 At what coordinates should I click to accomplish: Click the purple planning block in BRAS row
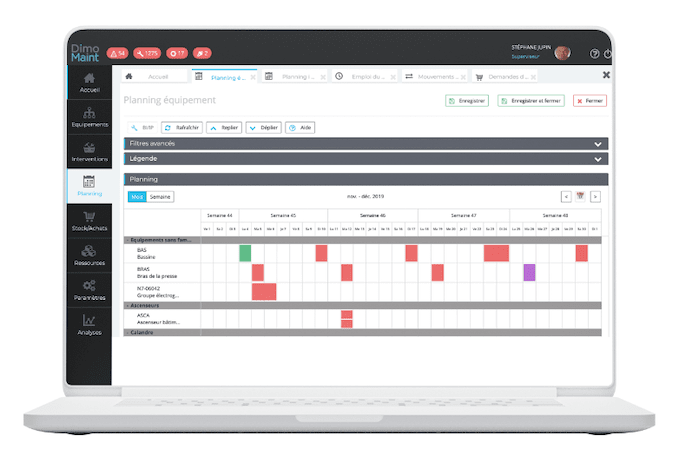point(529,272)
